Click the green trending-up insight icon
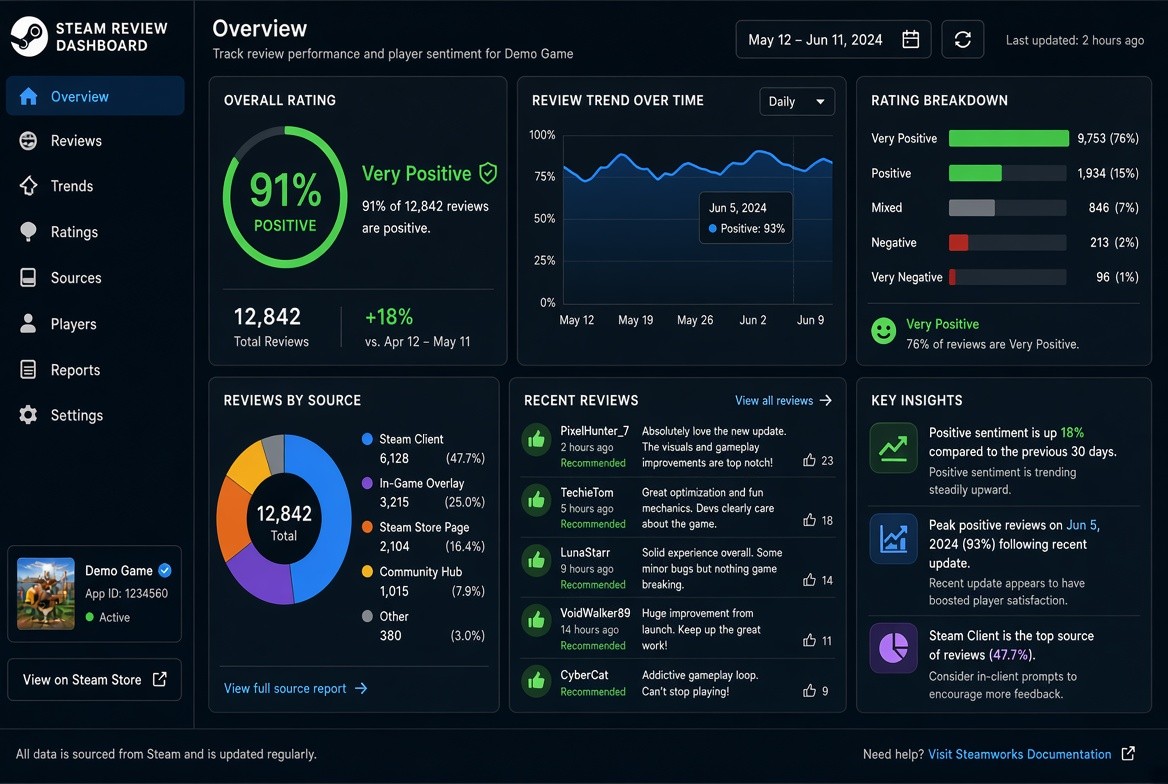Viewport: 1168px width, 784px height. pyautogui.click(x=893, y=448)
